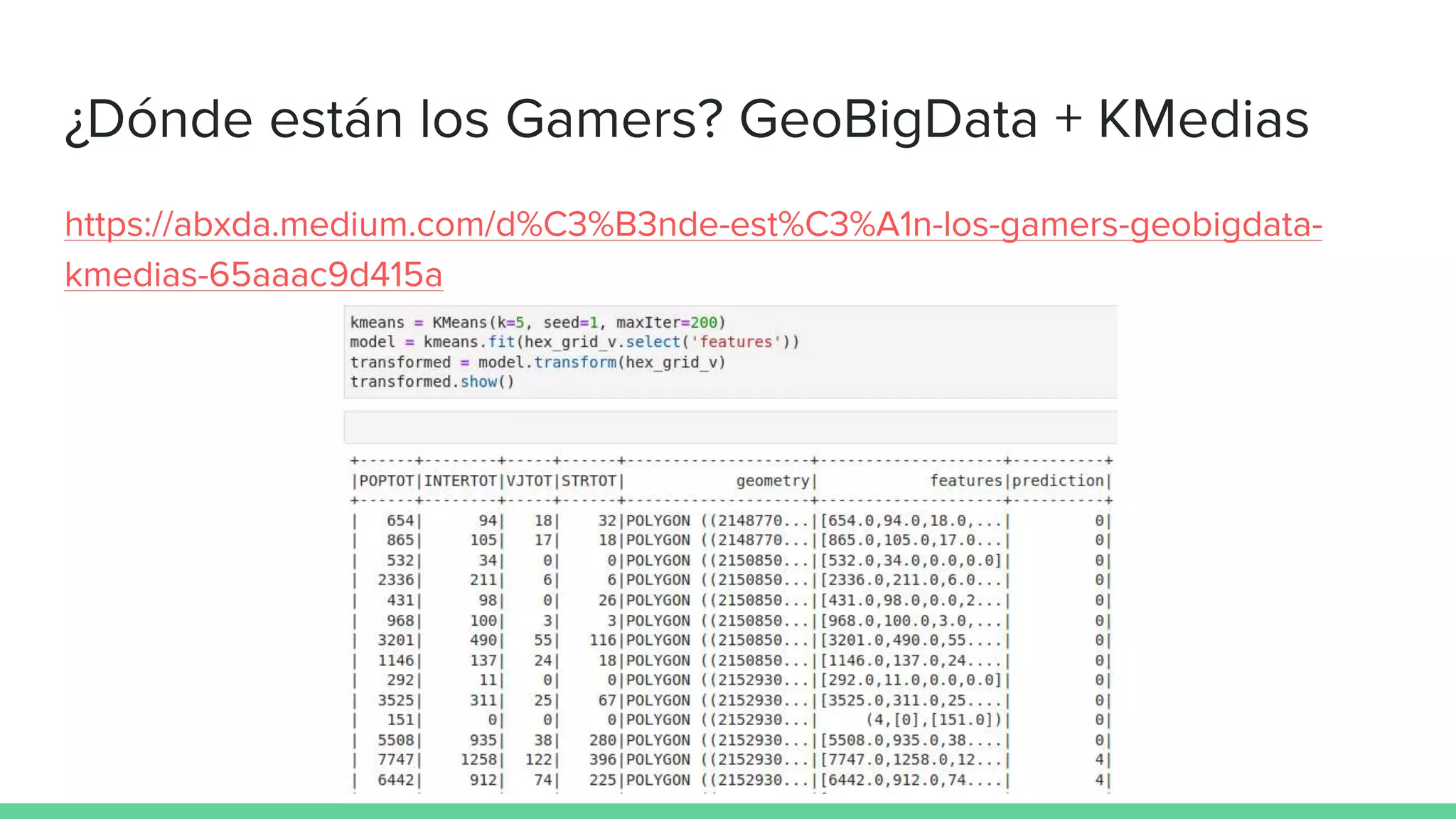Click the STRTOT value 225
Viewport: 1456px width, 819px height.
[x=603, y=780]
